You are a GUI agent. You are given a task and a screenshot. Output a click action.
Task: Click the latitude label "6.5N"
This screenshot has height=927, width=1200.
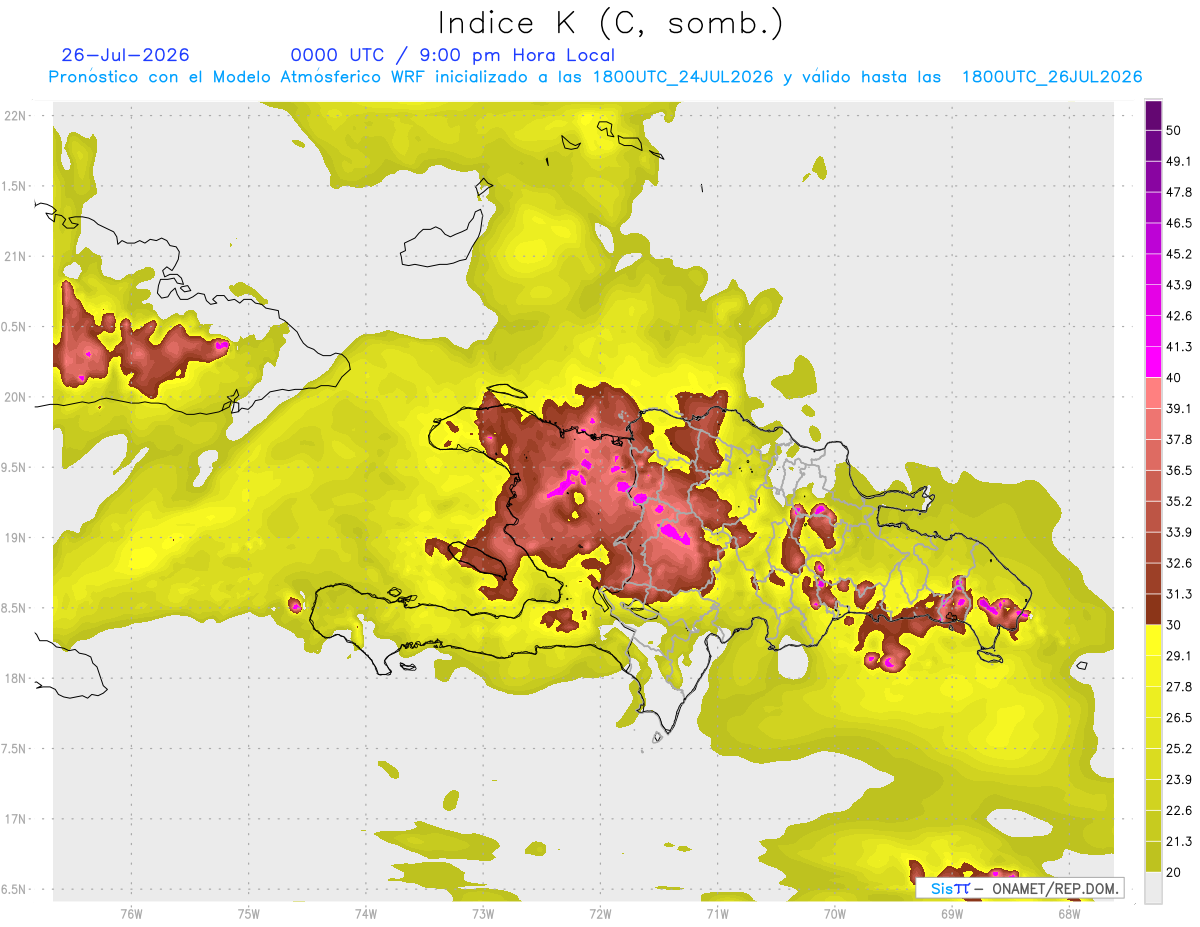point(15,890)
